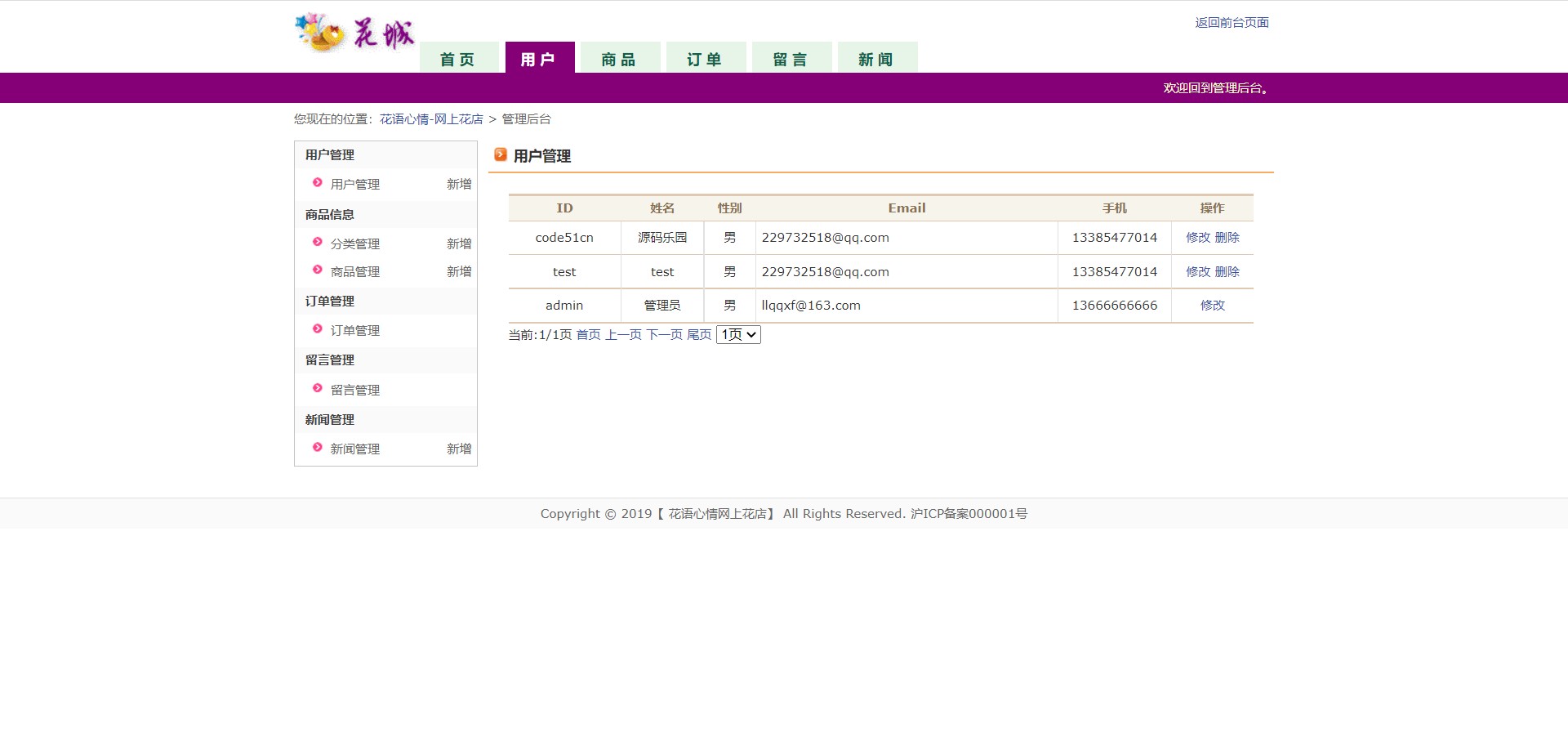This screenshot has height=737, width=1568.
Task: Click the pink bullet beside 分类管理
Action: coord(318,243)
